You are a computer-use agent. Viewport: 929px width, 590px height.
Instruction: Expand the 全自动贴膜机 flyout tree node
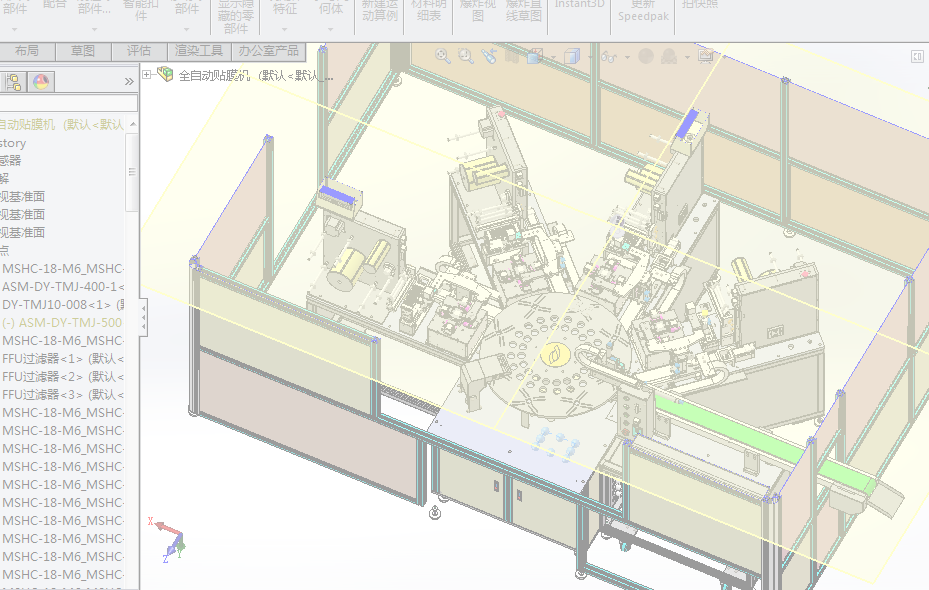pos(146,75)
